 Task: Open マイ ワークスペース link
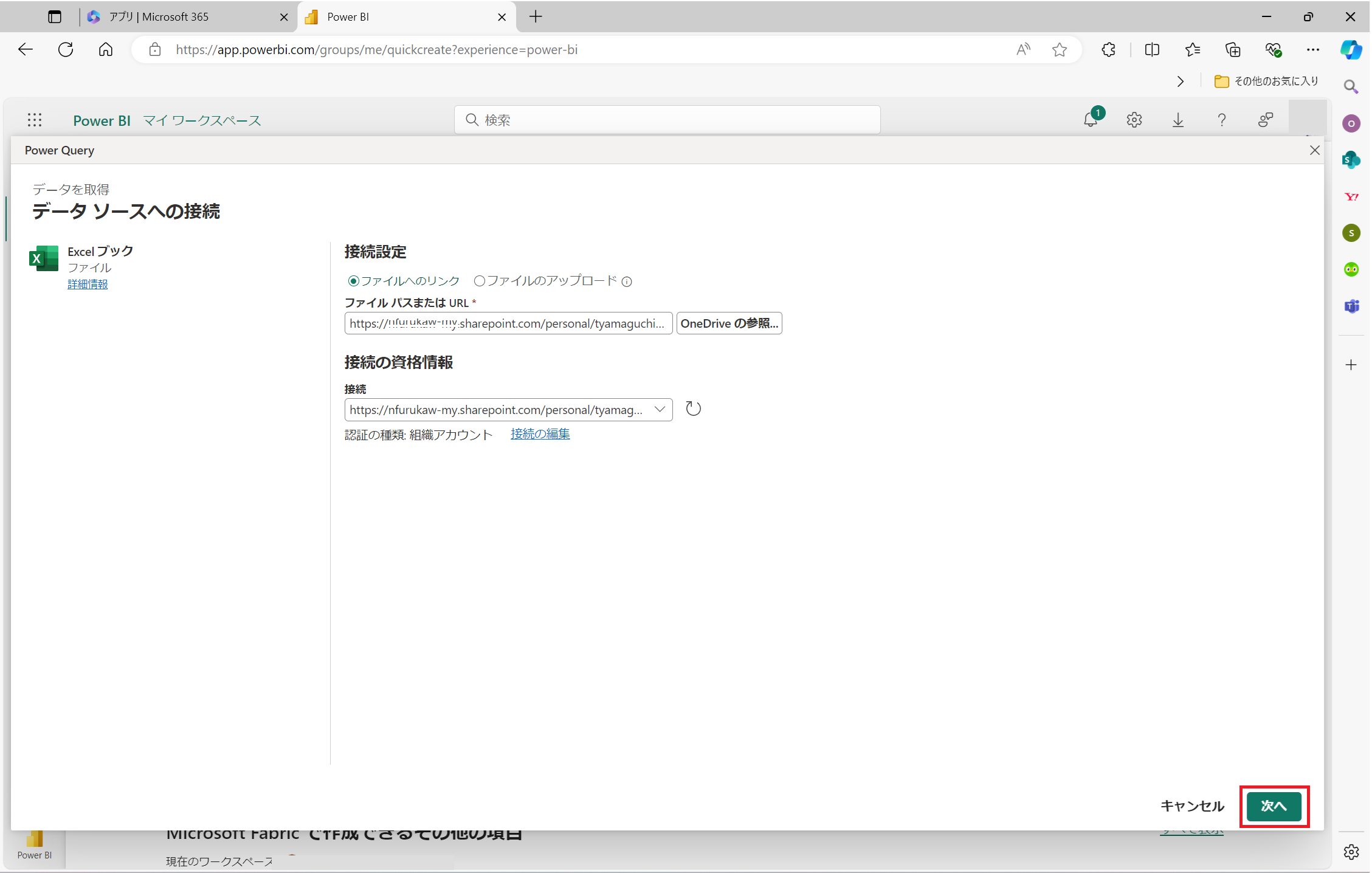tap(202, 121)
